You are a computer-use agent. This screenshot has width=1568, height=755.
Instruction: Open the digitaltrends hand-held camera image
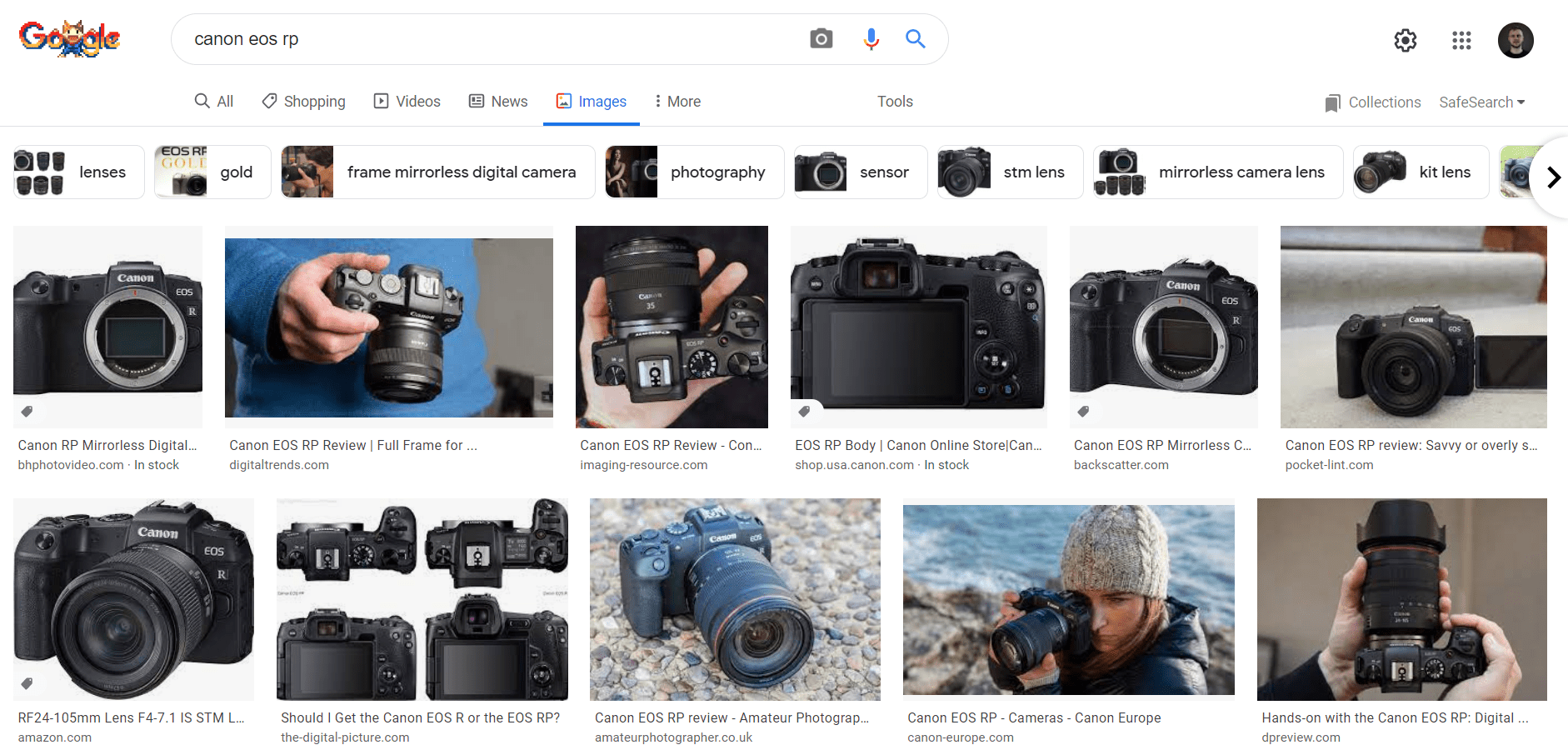coord(389,327)
